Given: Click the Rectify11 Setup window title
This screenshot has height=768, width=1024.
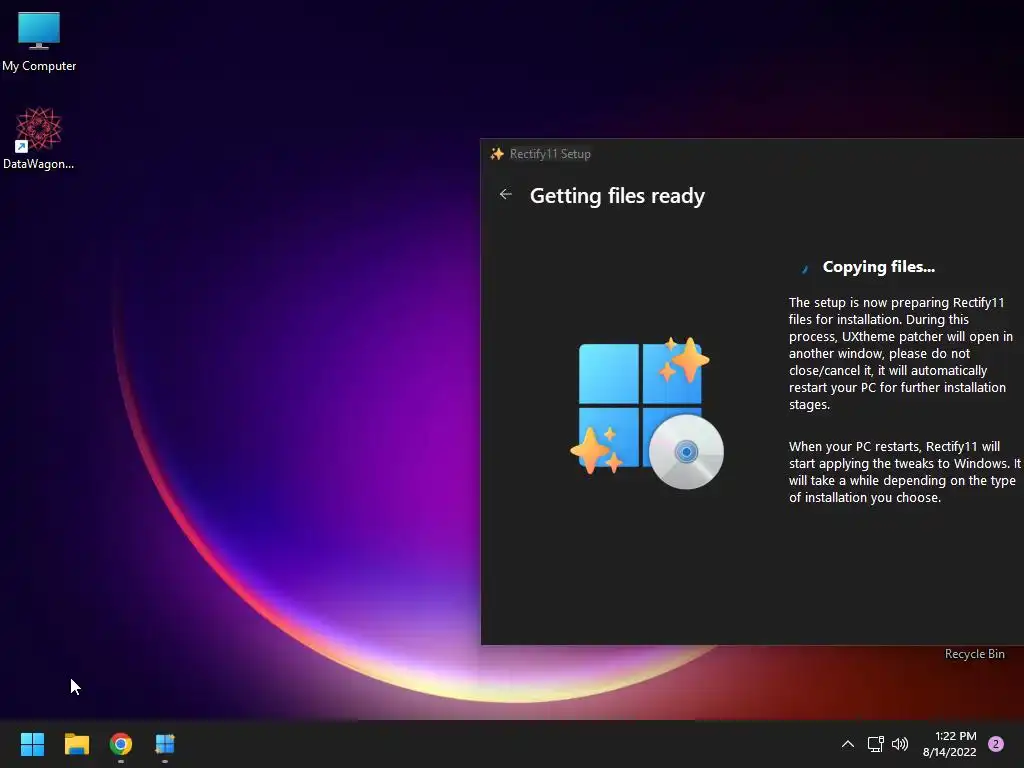Looking at the screenshot, I should point(550,154).
